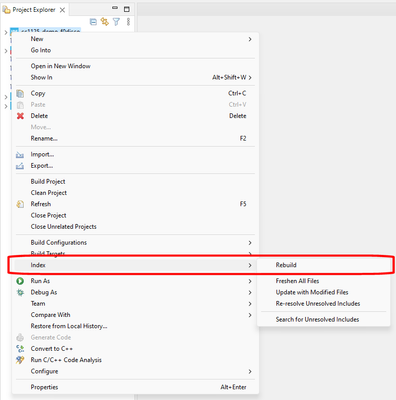
Task: Toggle the Link with Editor icon
Action: click(x=105, y=22)
